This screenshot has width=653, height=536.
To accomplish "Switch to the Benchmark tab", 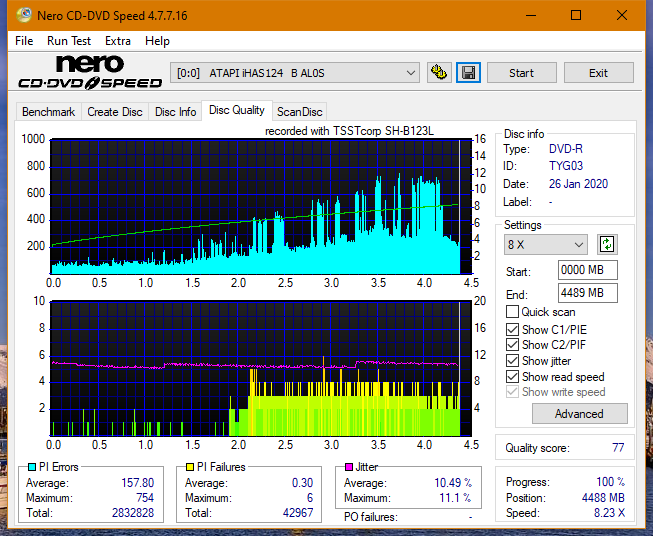I will point(49,112).
